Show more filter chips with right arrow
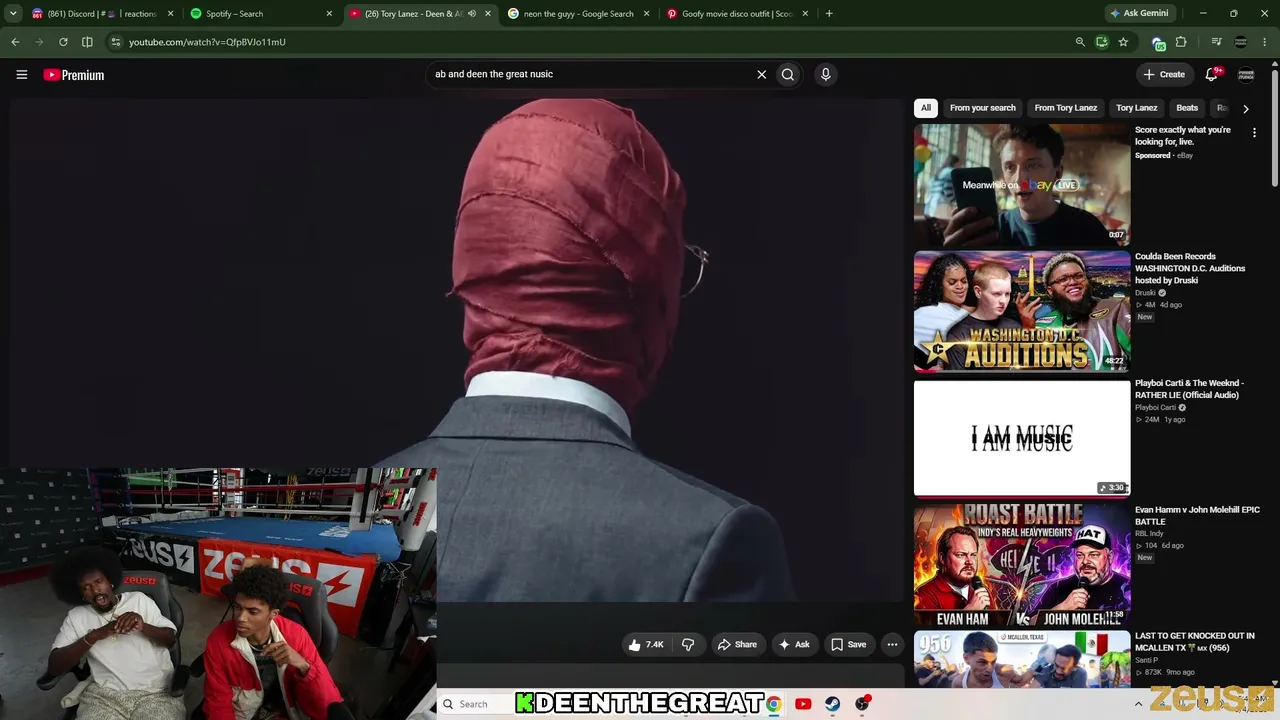Image resolution: width=1280 pixels, height=720 pixels. [x=1245, y=108]
